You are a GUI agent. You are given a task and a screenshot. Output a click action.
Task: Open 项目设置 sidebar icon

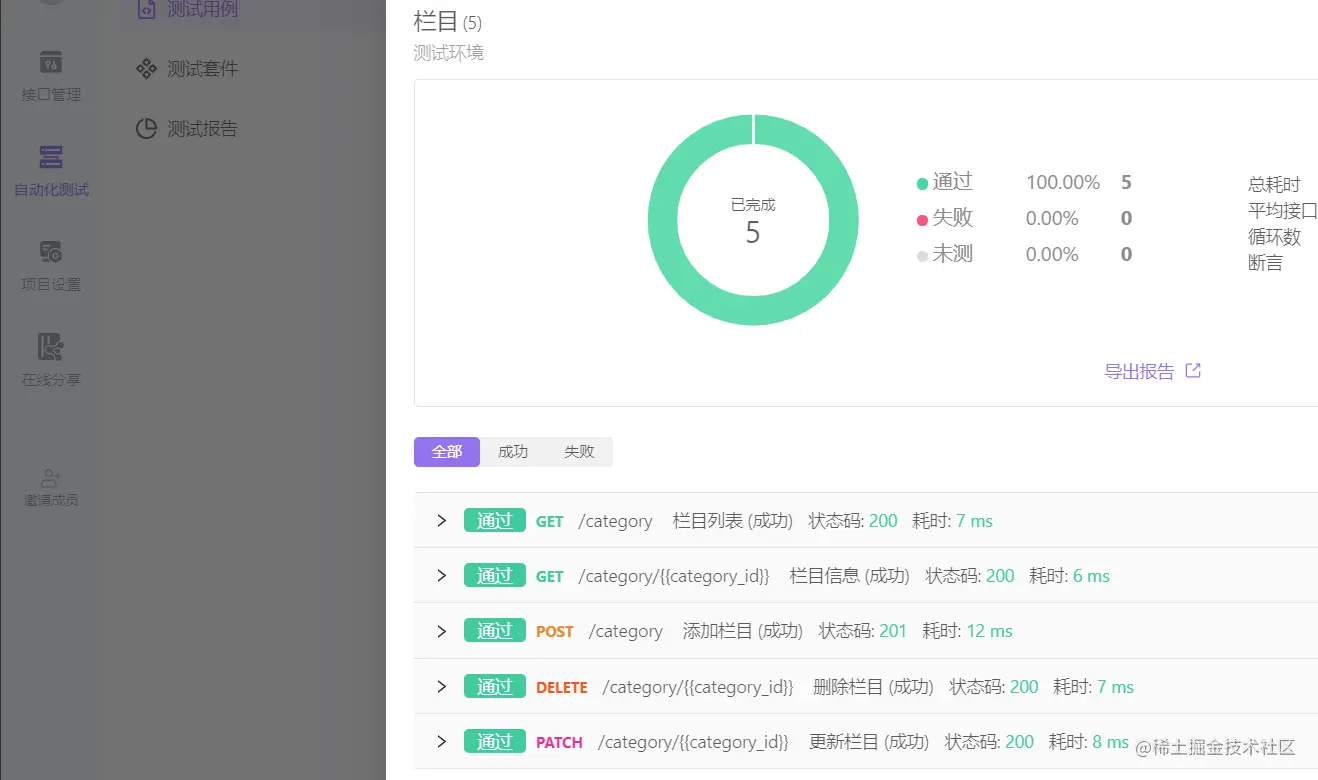pyautogui.click(x=51, y=252)
